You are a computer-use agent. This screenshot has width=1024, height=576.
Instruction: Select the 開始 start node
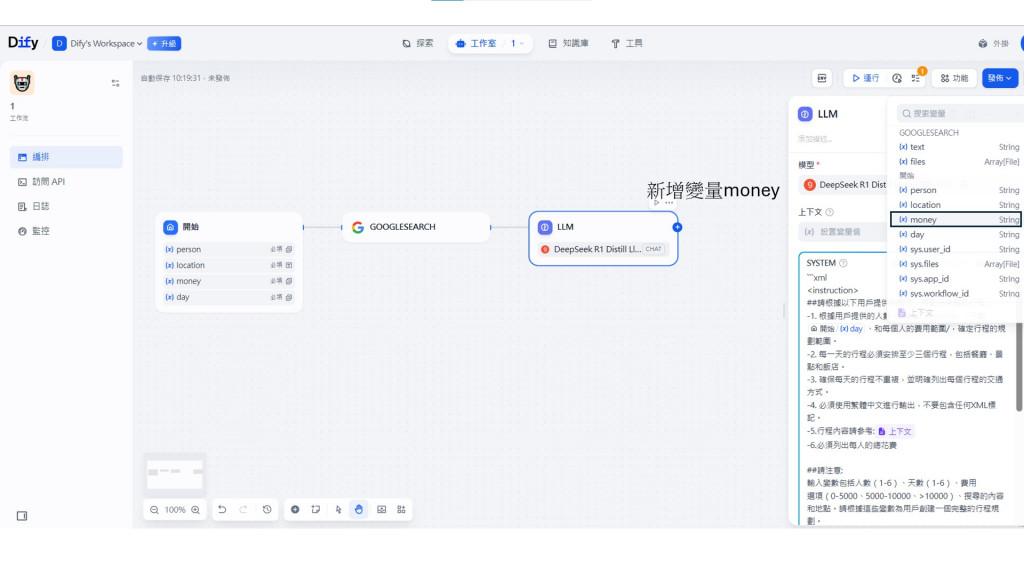click(x=229, y=262)
